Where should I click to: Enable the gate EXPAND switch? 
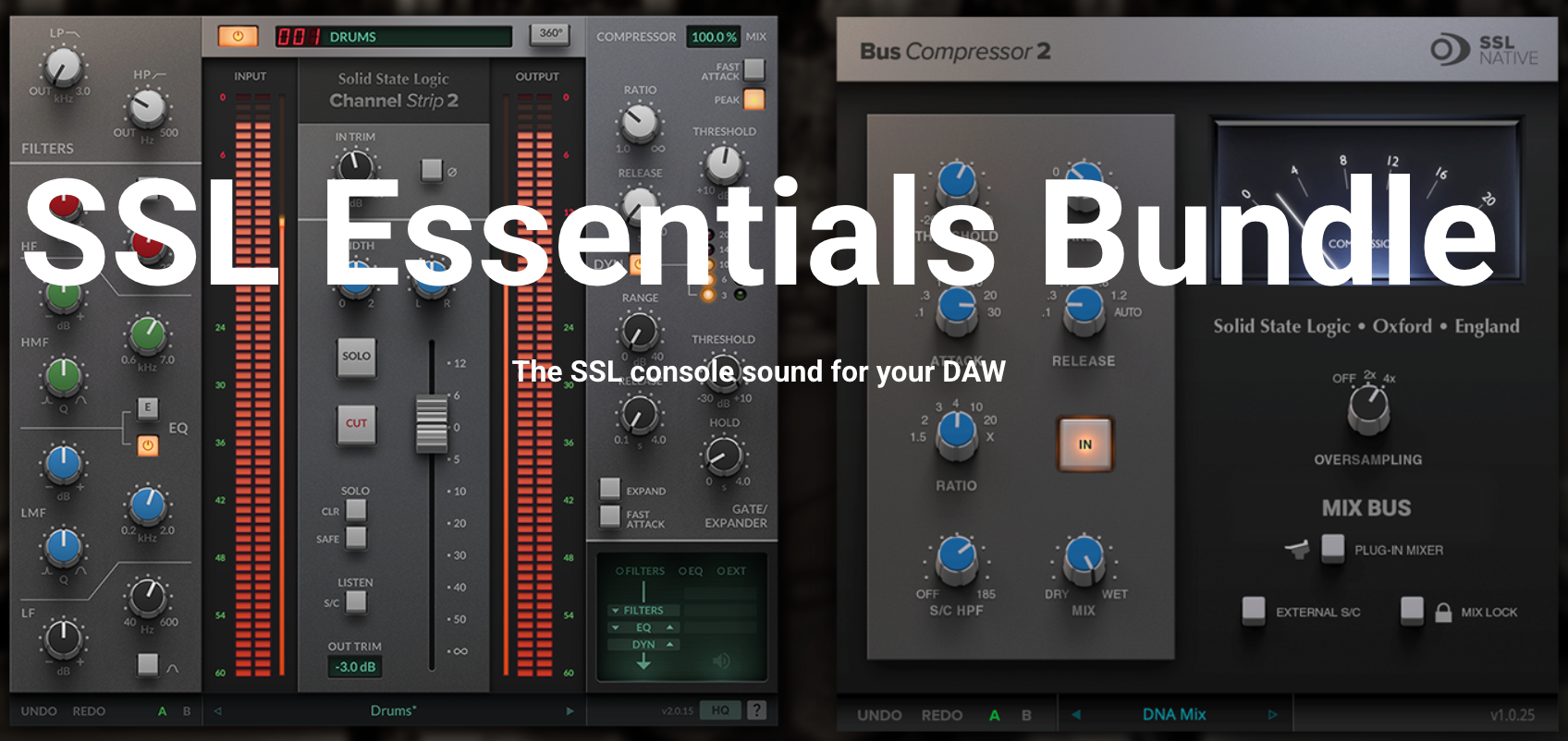click(610, 488)
